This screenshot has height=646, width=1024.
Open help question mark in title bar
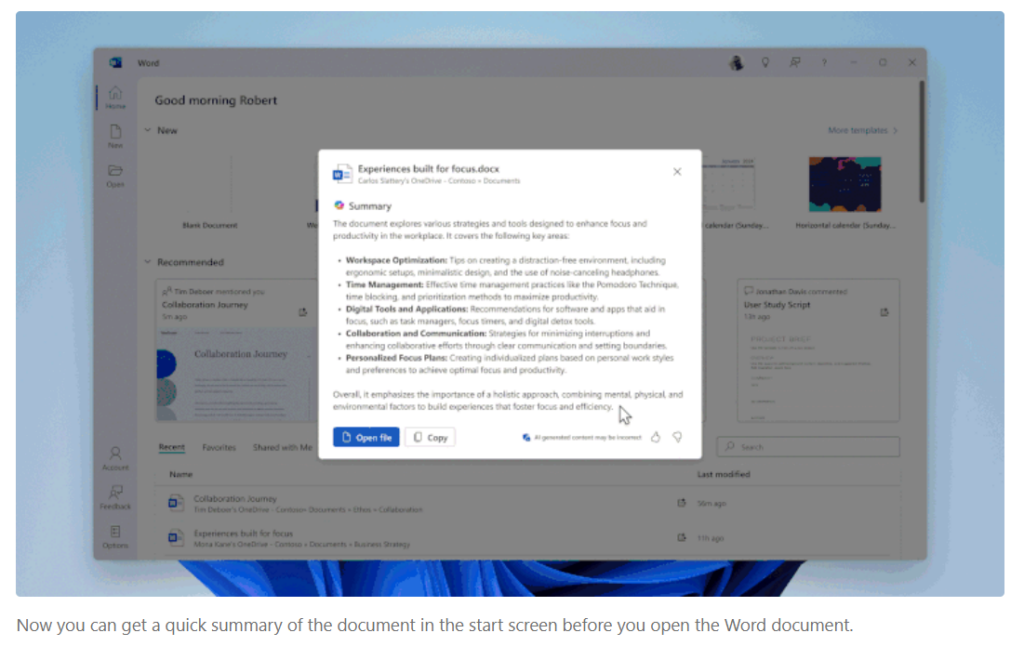pos(824,63)
